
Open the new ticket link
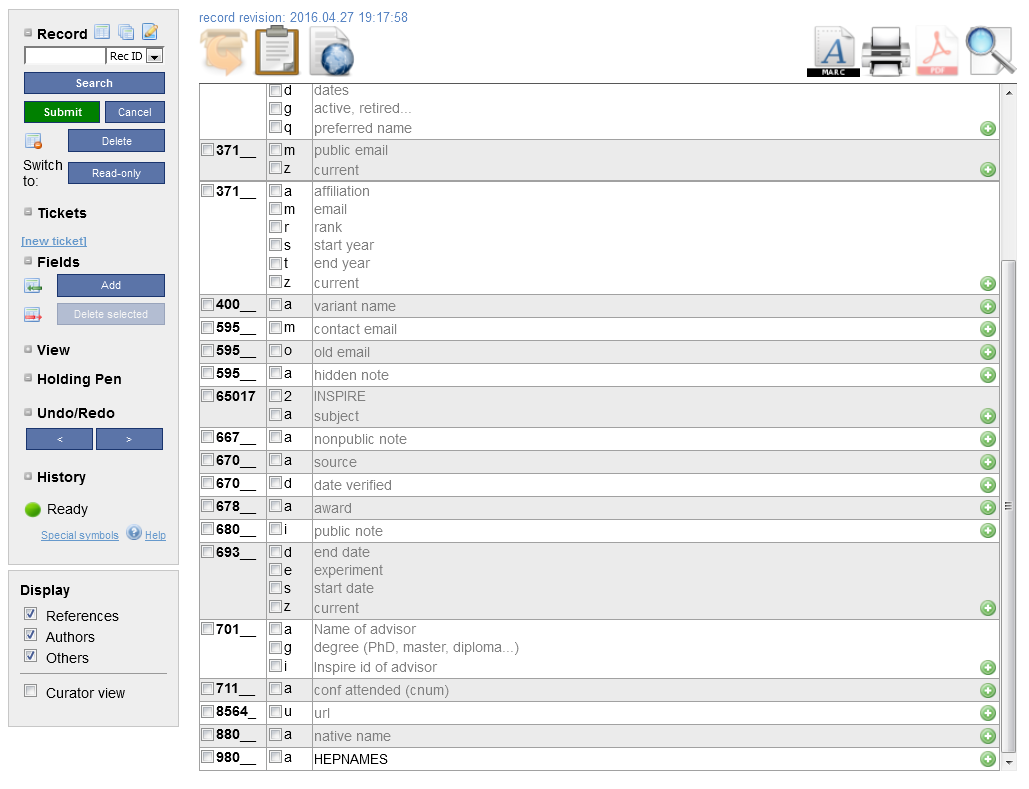(x=54, y=242)
